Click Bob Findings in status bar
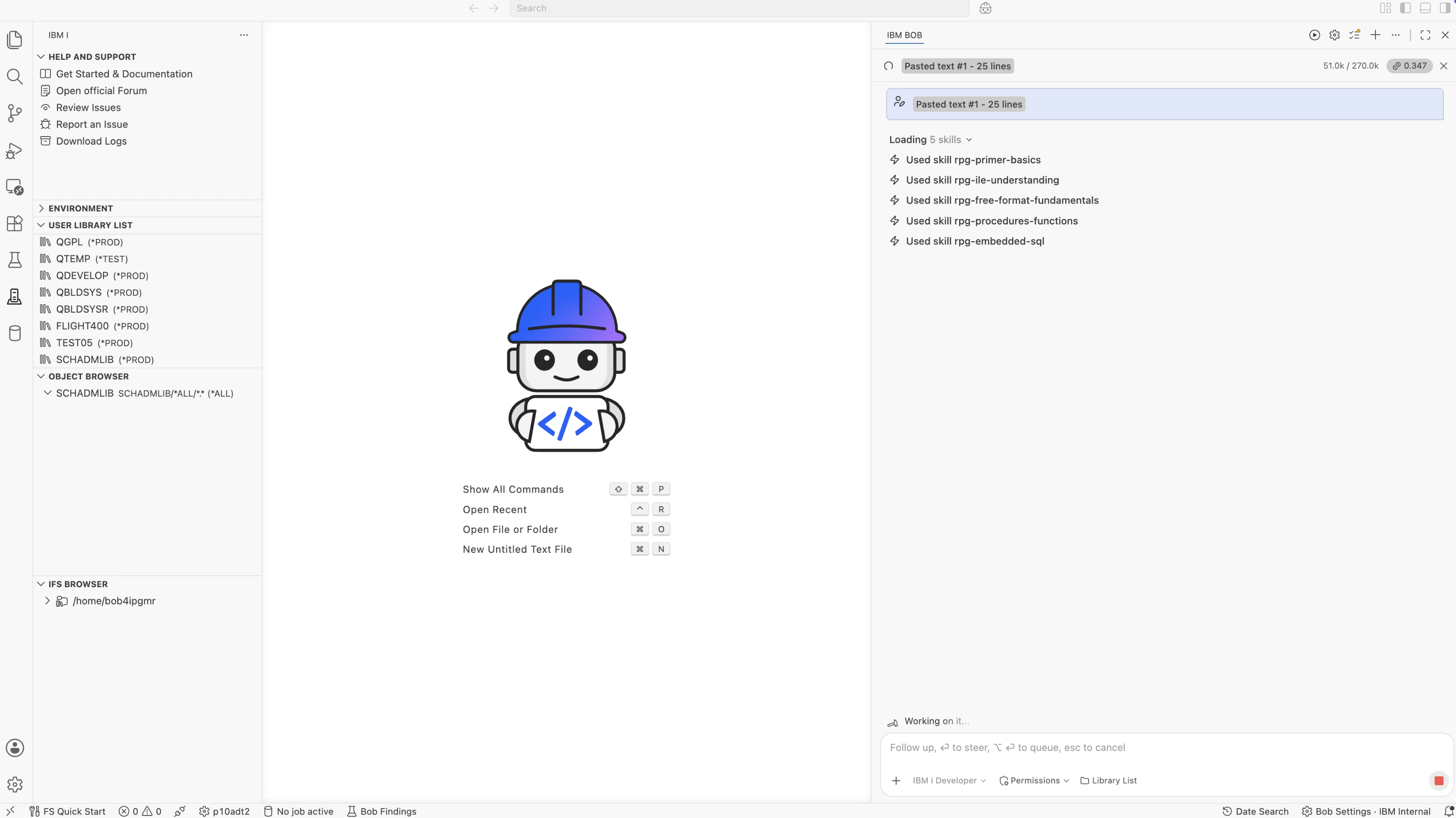Viewport: 1456px width, 818px height. [381, 811]
